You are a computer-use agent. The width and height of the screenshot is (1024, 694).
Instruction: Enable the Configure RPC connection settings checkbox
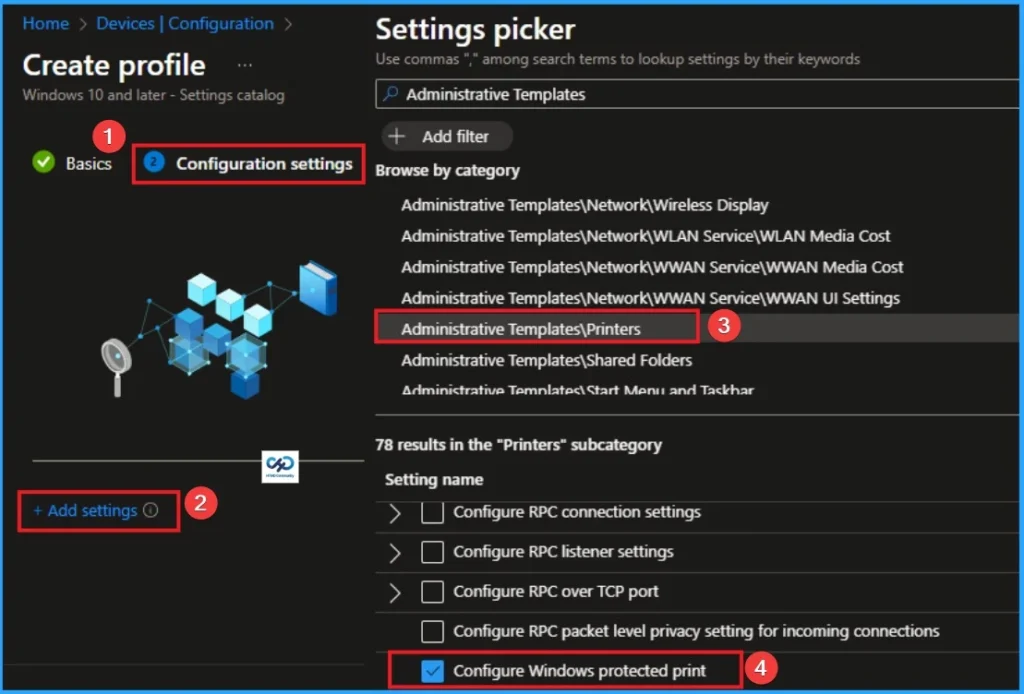(434, 512)
